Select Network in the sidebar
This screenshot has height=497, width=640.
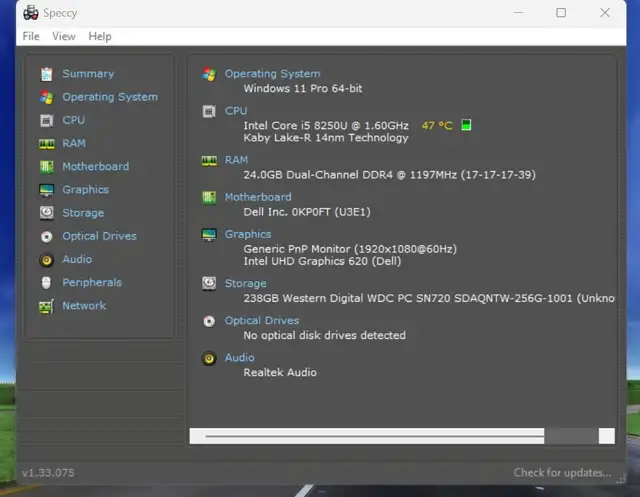pos(84,306)
